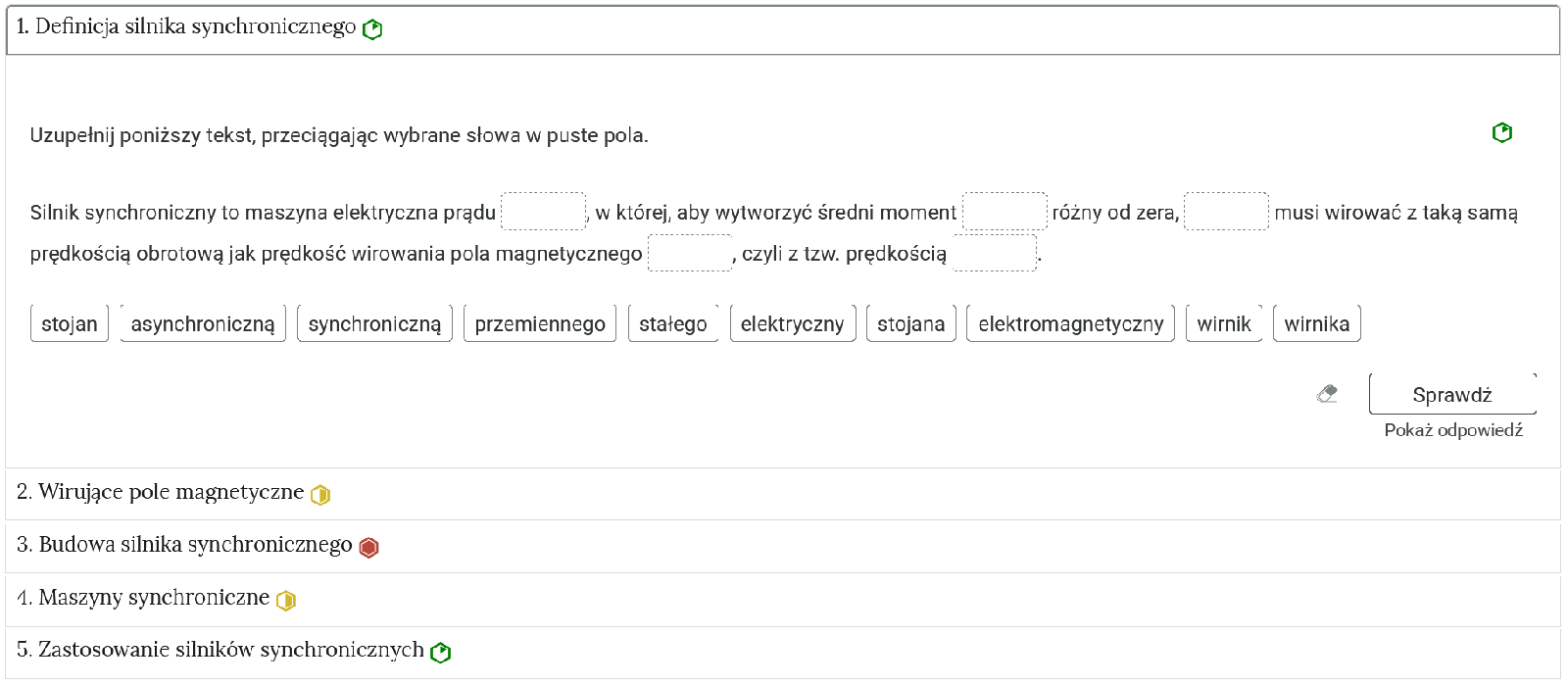The width and height of the screenshot is (1568, 685).
Task: Select the word tile "przemiennego"
Action: [x=539, y=324]
